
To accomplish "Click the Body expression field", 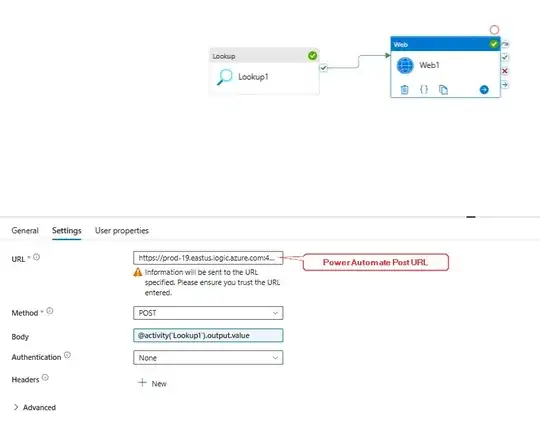I will pos(208,335).
